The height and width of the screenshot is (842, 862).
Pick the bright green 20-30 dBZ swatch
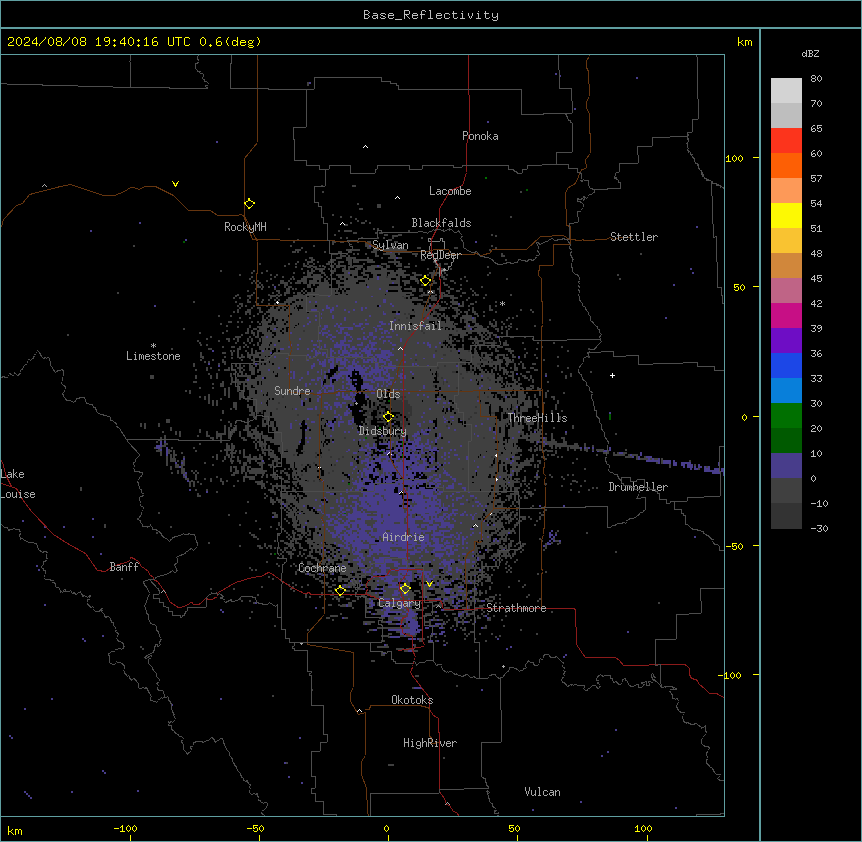pos(786,416)
